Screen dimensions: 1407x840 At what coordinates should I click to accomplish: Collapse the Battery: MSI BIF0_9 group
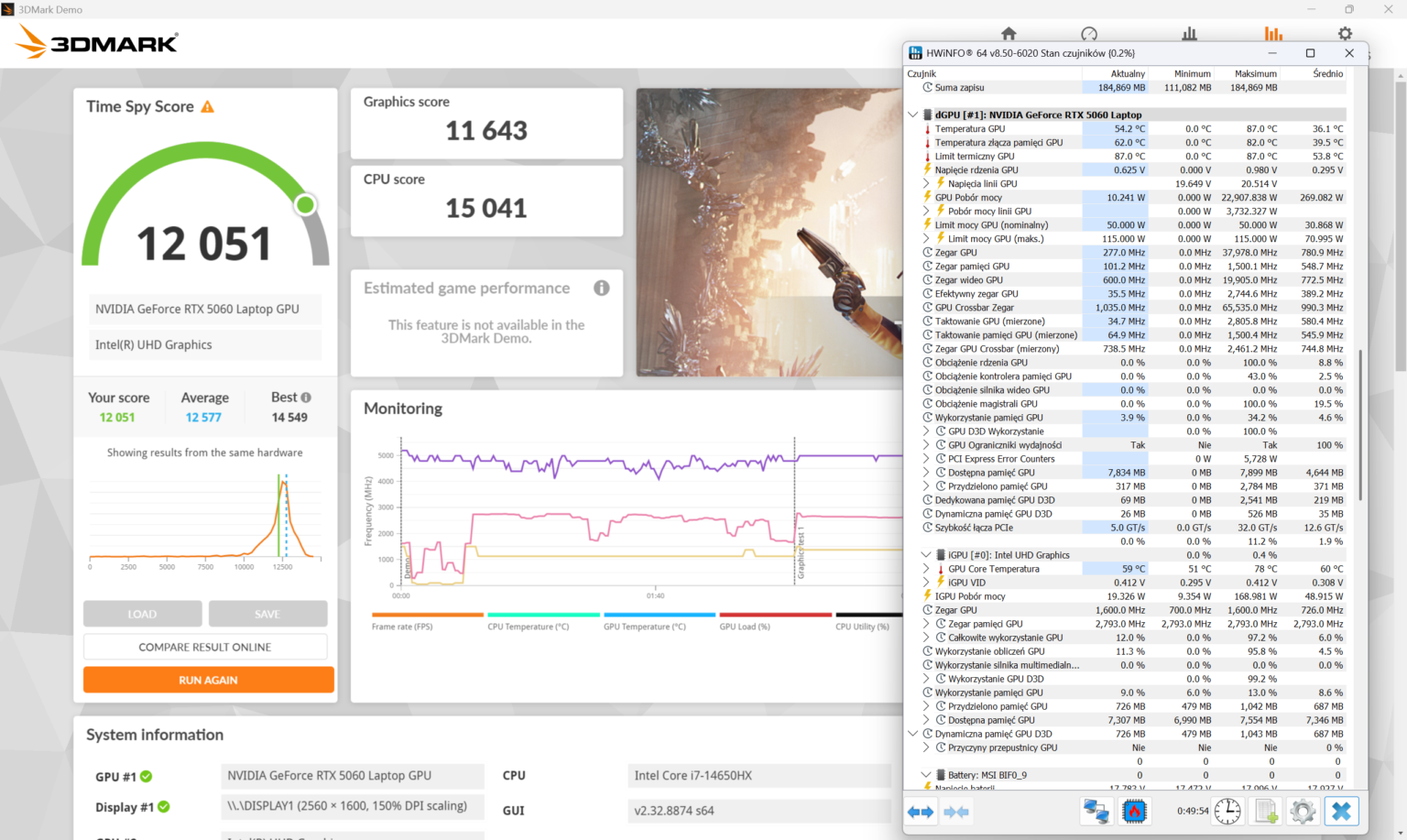[x=925, y=775]
